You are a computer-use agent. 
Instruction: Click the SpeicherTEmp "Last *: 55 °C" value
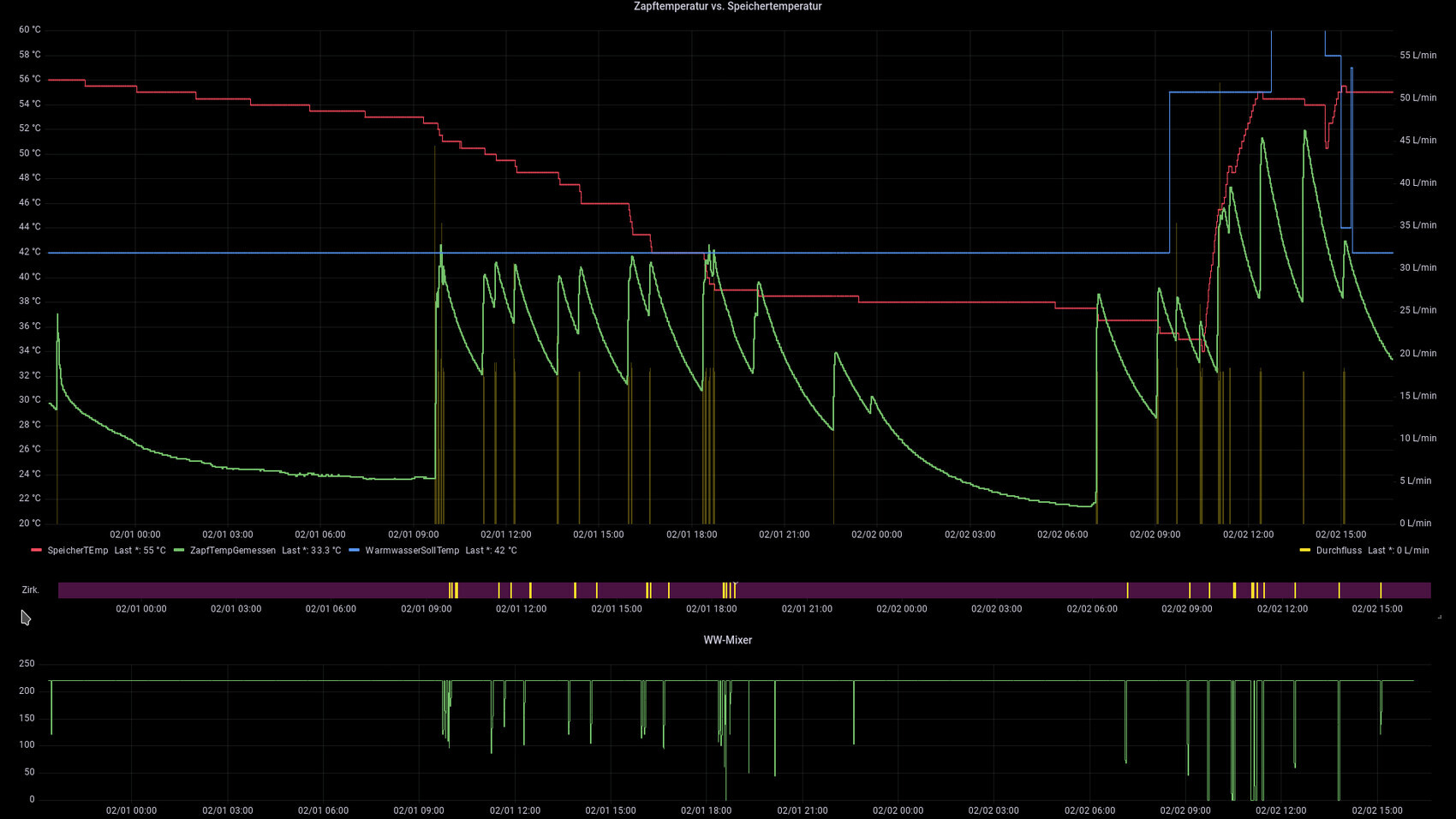click(140, 551)
